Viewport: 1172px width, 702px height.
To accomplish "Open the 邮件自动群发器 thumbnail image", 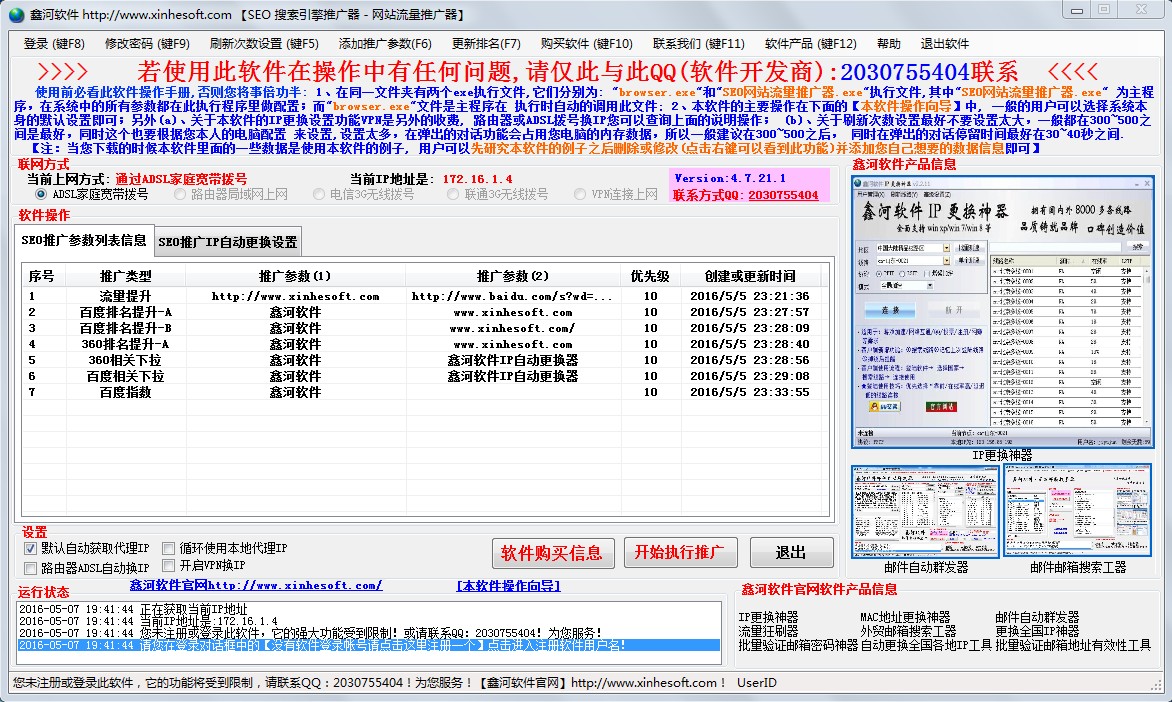I will 925,511.
